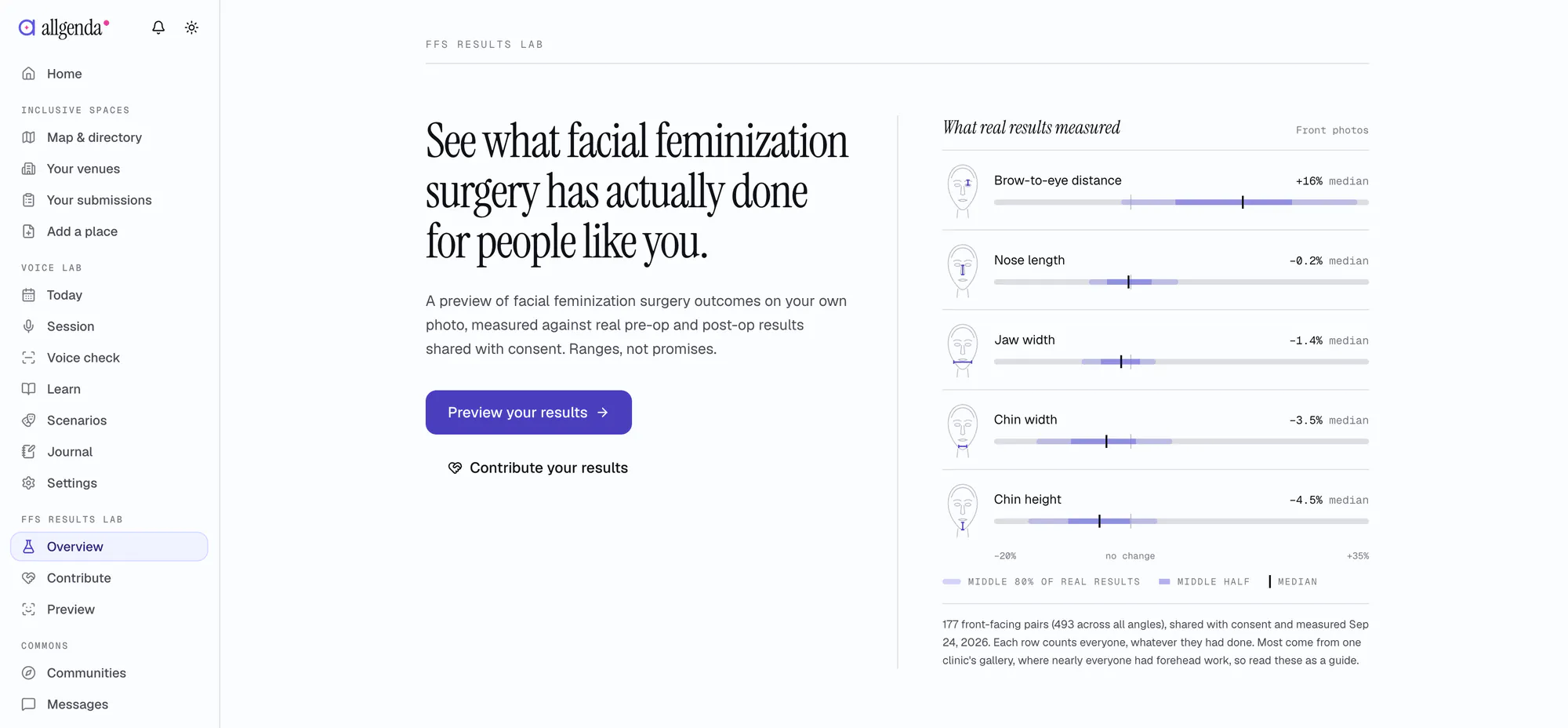Click the Brow-to-eye distance face icon
The image size is (1568, 728).
[963, 191]
